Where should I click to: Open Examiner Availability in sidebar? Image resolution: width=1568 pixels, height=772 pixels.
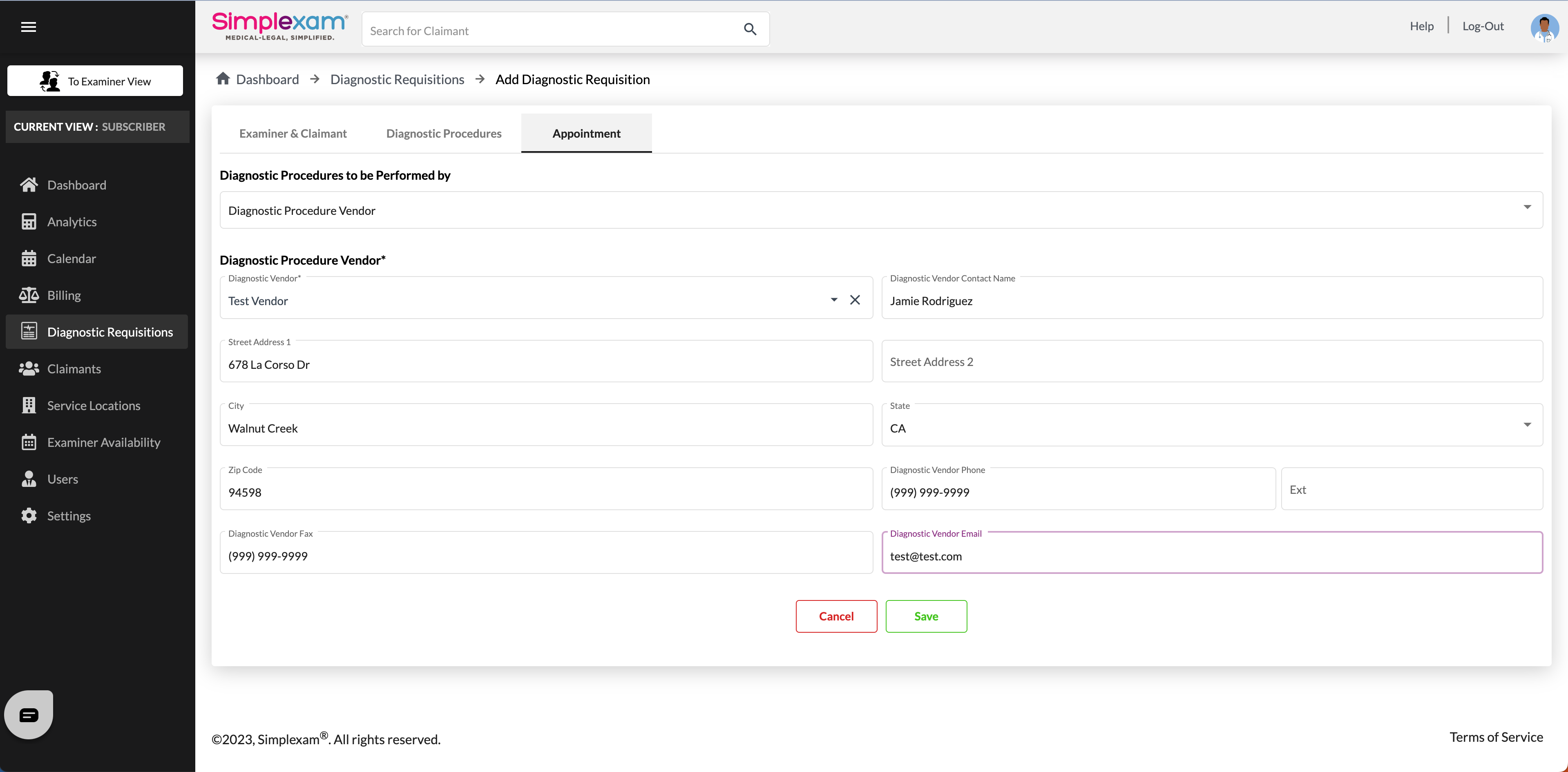tap(103, 442)
